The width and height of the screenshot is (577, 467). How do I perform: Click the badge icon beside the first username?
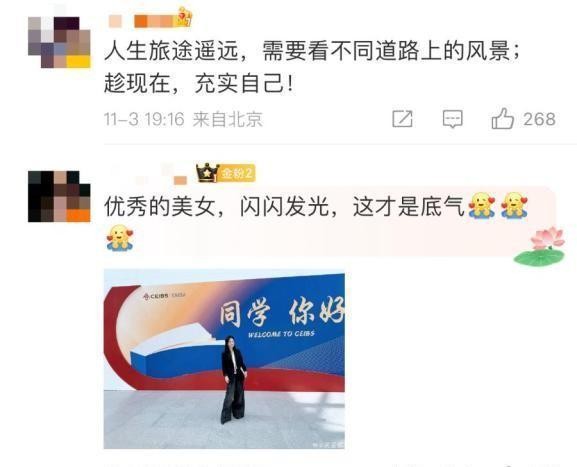pos(184,18)
